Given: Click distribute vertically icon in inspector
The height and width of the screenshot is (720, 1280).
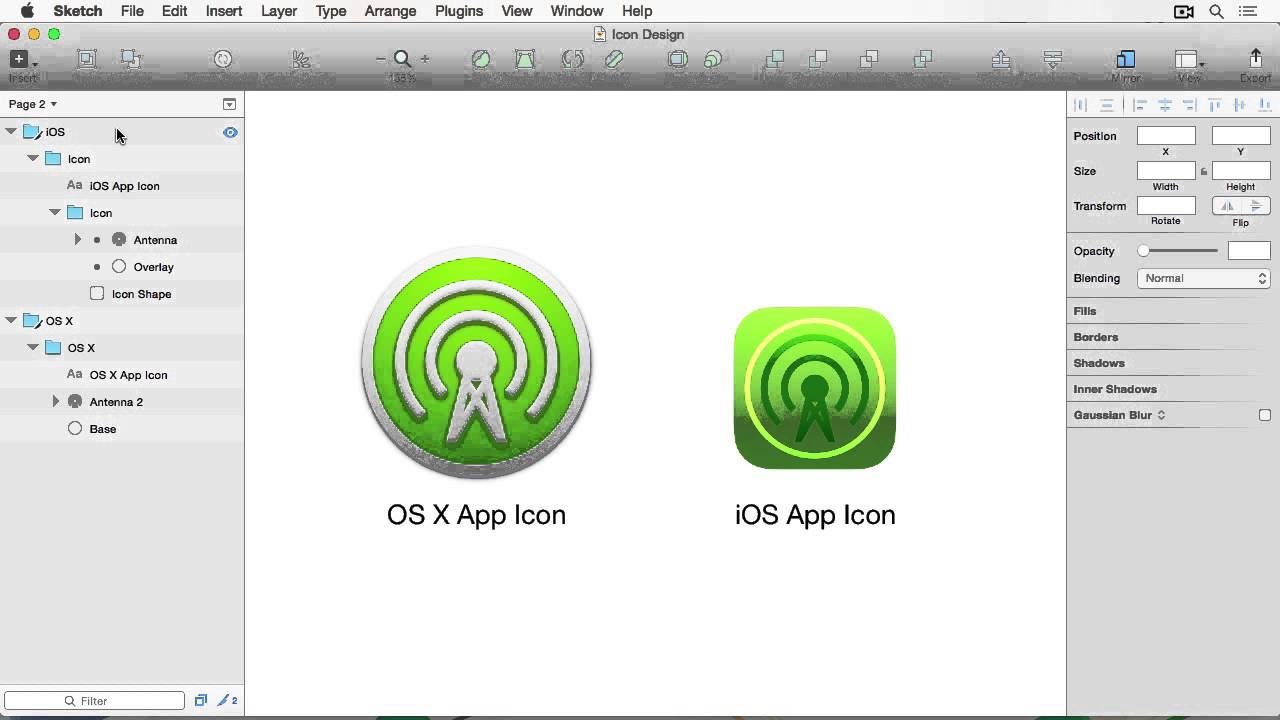Looking at the screenshot, I should pyautogui.click(x=1106, y=104).
